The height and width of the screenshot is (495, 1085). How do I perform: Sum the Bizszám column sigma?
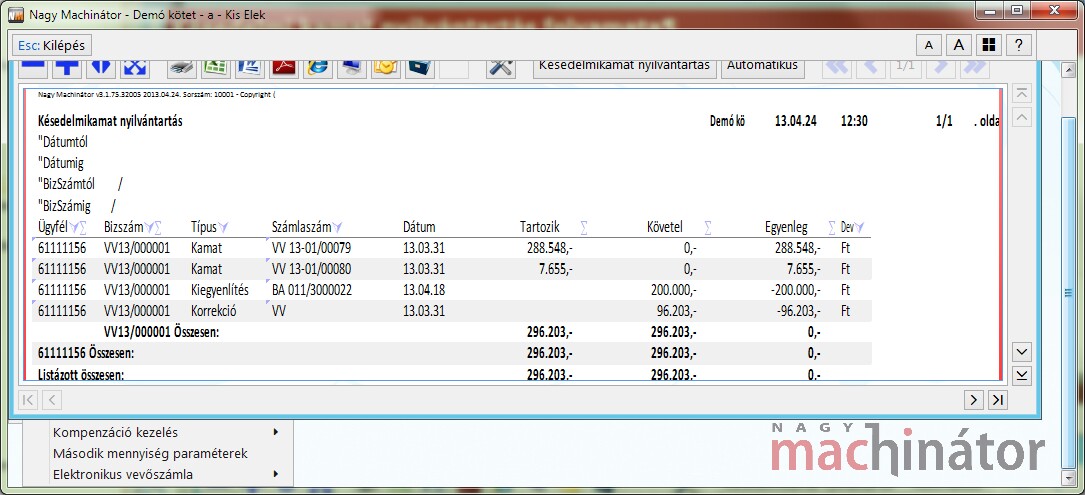tap(157, 227)
